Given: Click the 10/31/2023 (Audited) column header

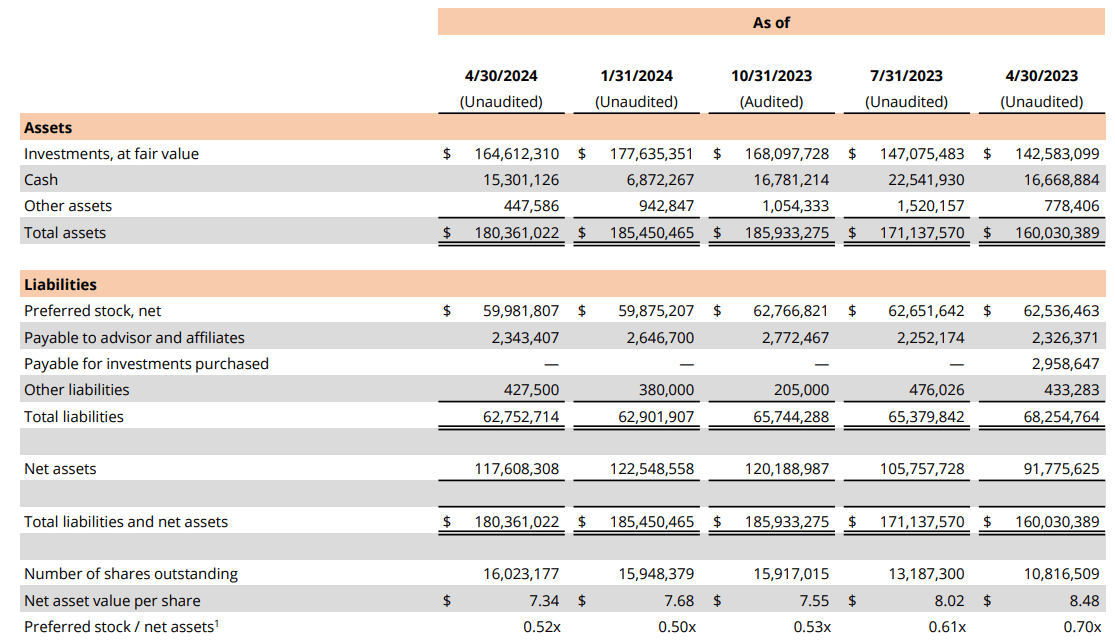Looking at the screenshot, I should point(771,75).
